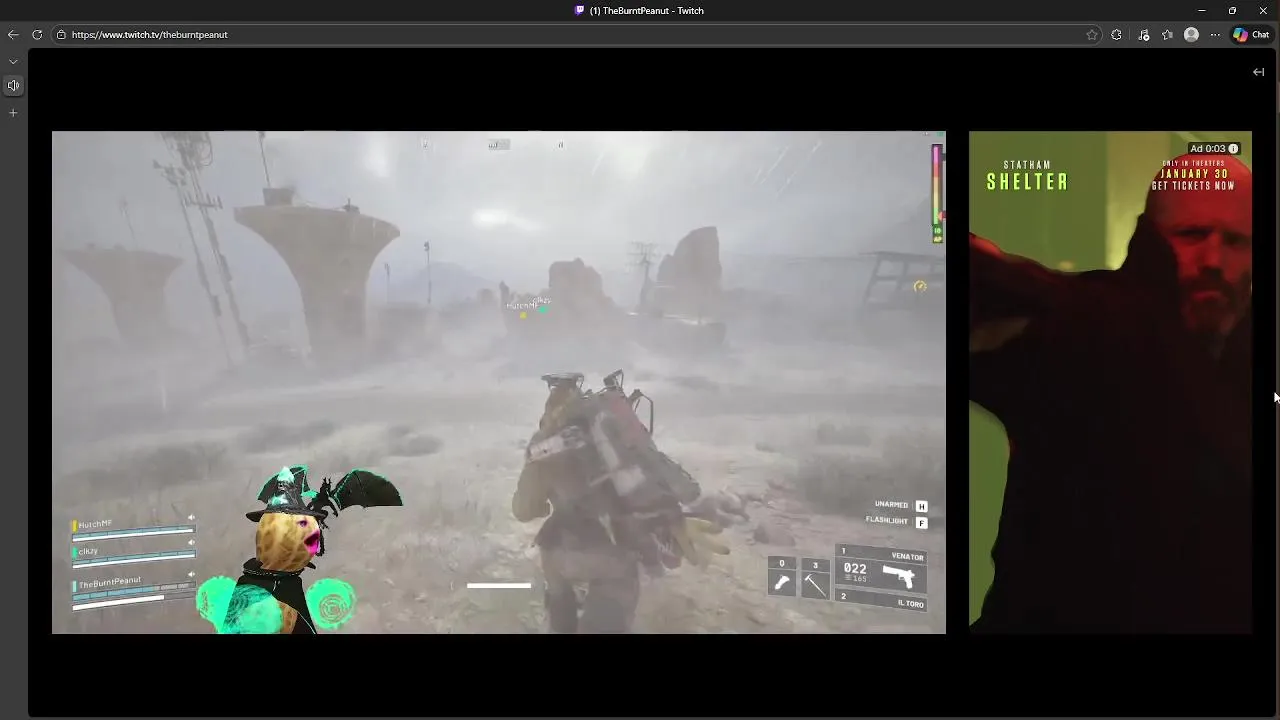Open the browser Extensions puzzle icon

[x=1117, y=34]
